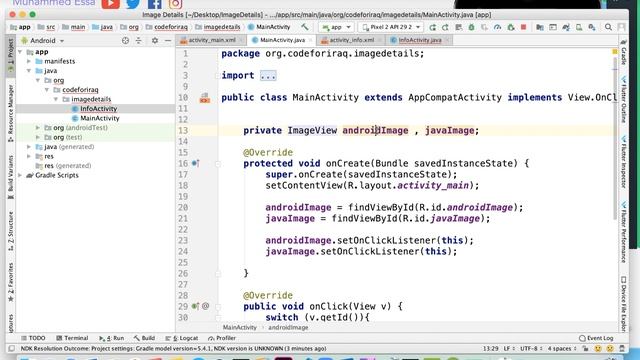Toggle the Resource Manager side panel
Image resolution: width=640 pixels, height=360 pixels.
tap(11, 113)
